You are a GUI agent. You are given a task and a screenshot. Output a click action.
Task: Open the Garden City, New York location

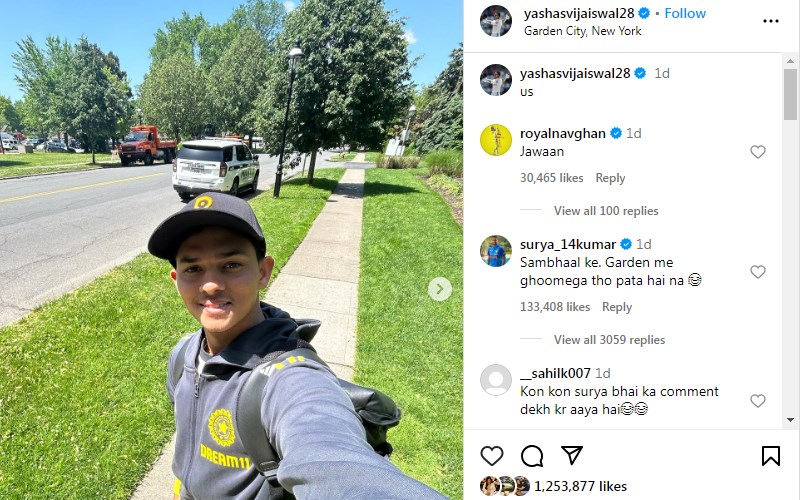(x=583, y=31)
